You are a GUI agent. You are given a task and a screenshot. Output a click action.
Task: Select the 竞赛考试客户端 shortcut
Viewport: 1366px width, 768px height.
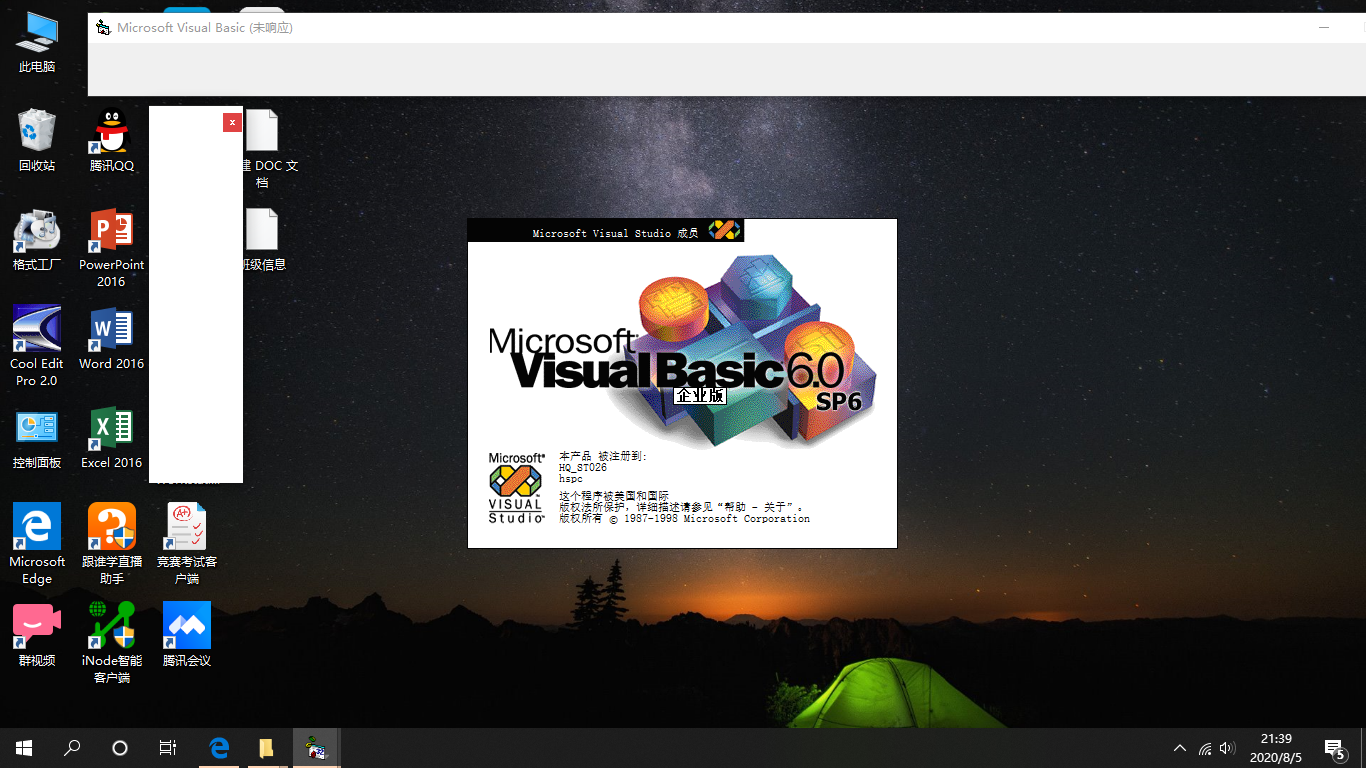(187, 545)
